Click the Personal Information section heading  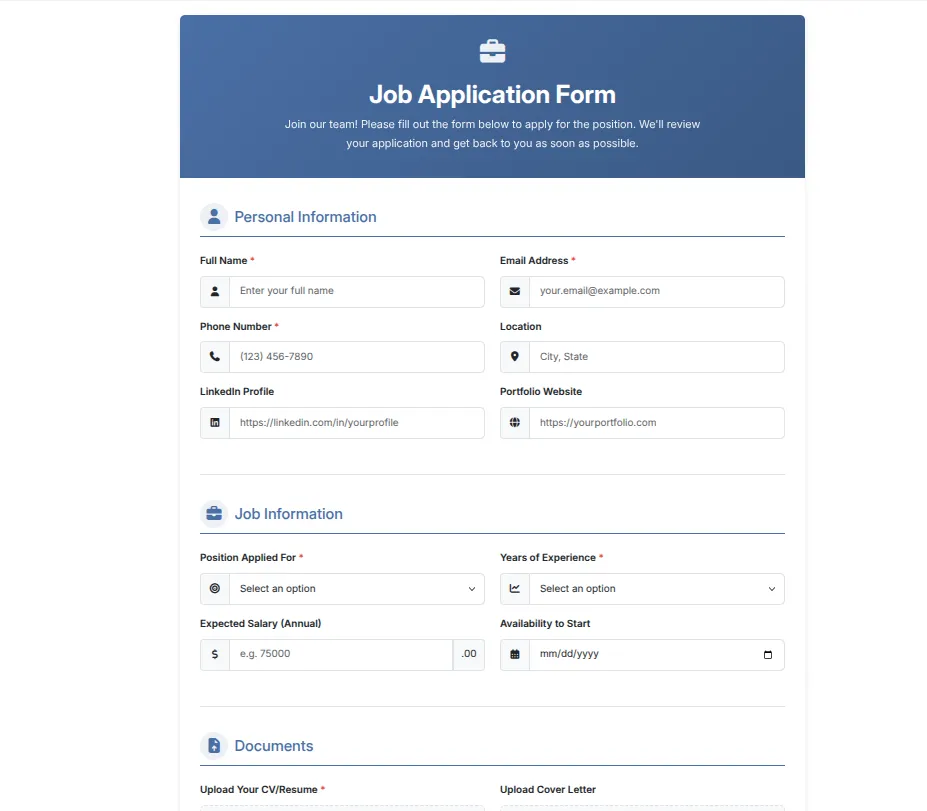pos(305,216)
